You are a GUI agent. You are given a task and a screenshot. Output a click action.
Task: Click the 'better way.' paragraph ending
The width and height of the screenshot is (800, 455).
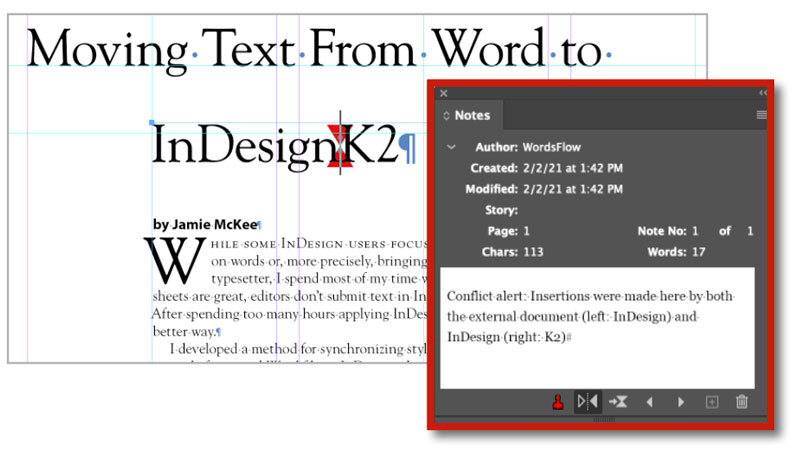tap(187, 332)
